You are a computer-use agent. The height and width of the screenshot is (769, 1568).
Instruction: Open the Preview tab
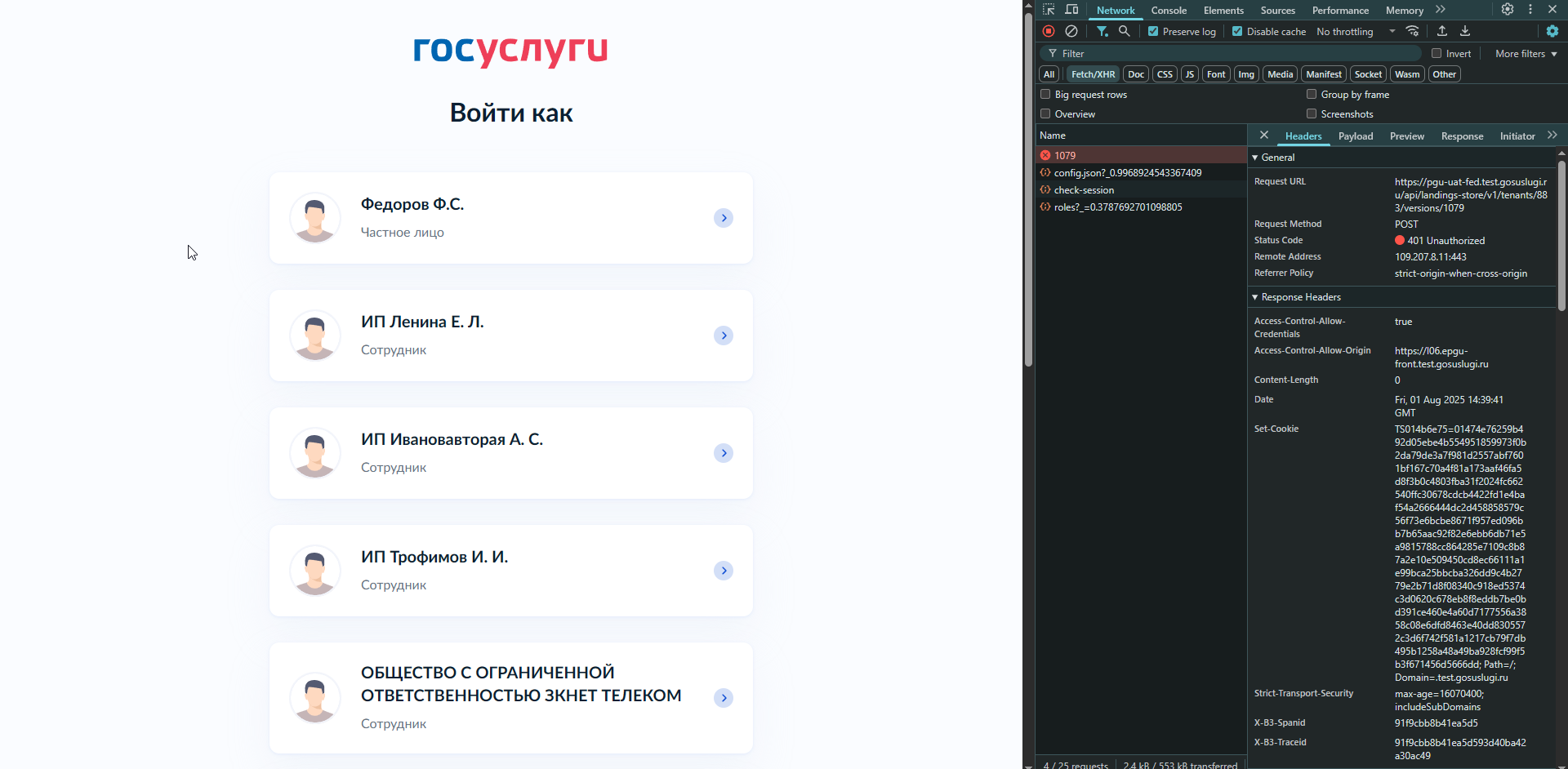pyautogui.click(x=1407, y=136)
